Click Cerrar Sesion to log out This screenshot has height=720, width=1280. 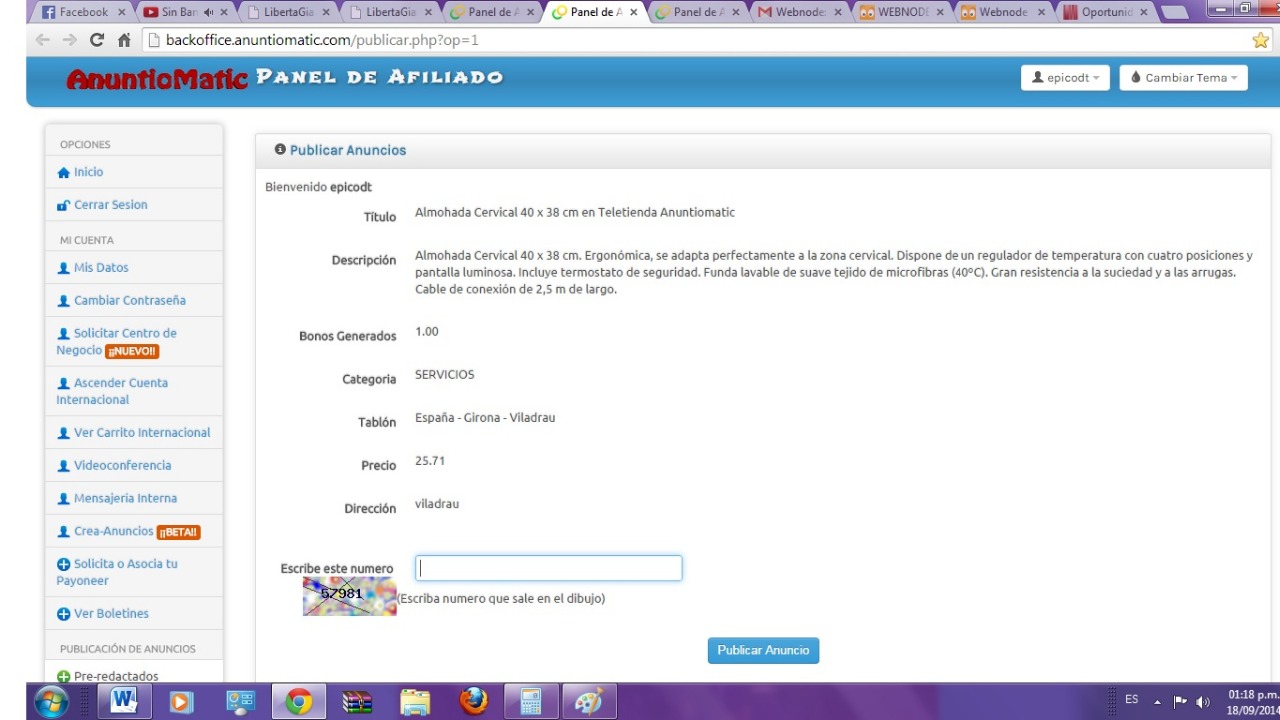110,205
